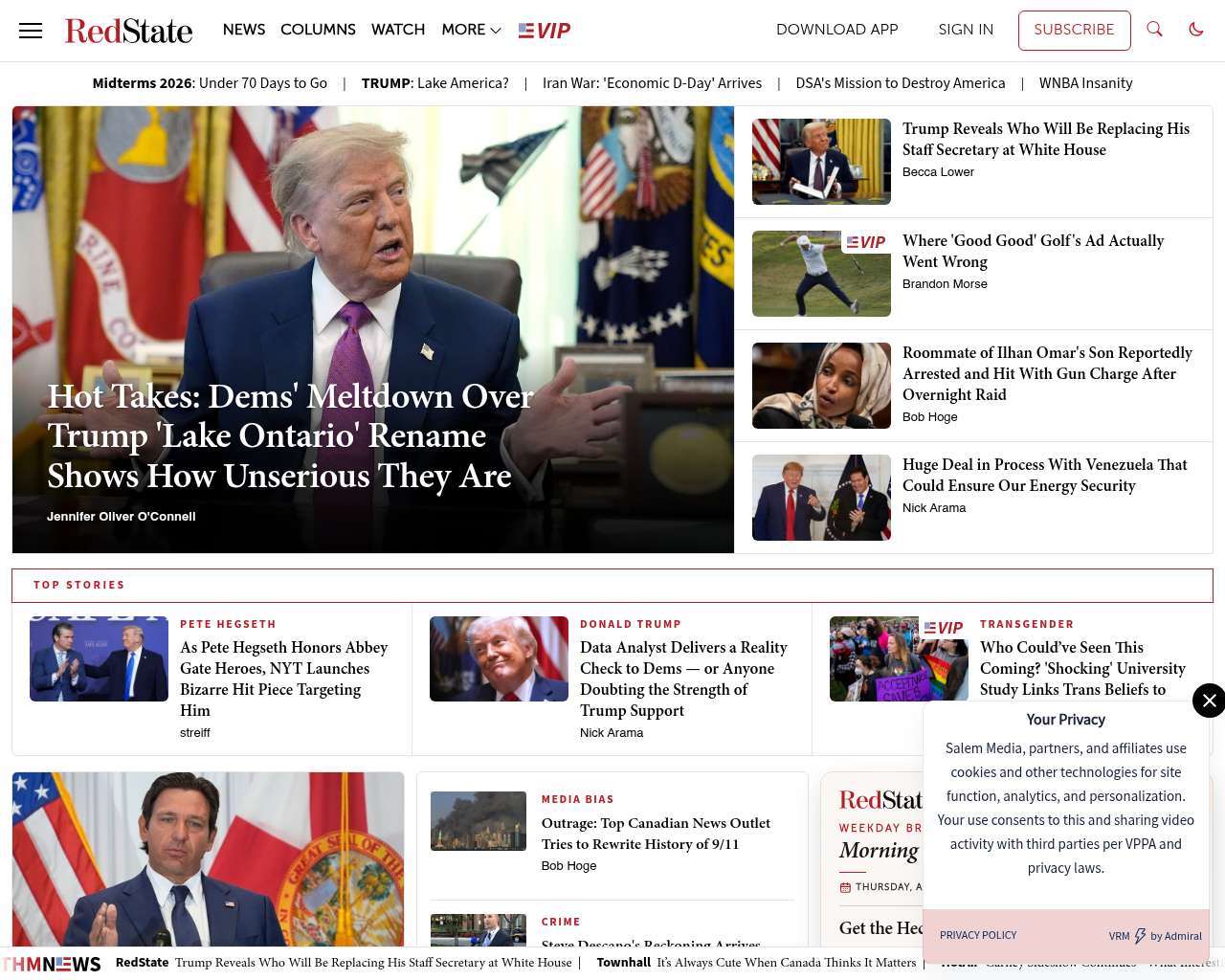Open Trump Staff Secretary story thumbnail
Image resolution: width=1225 pixels, height=980 pixels.
click(x=821, y=162)
